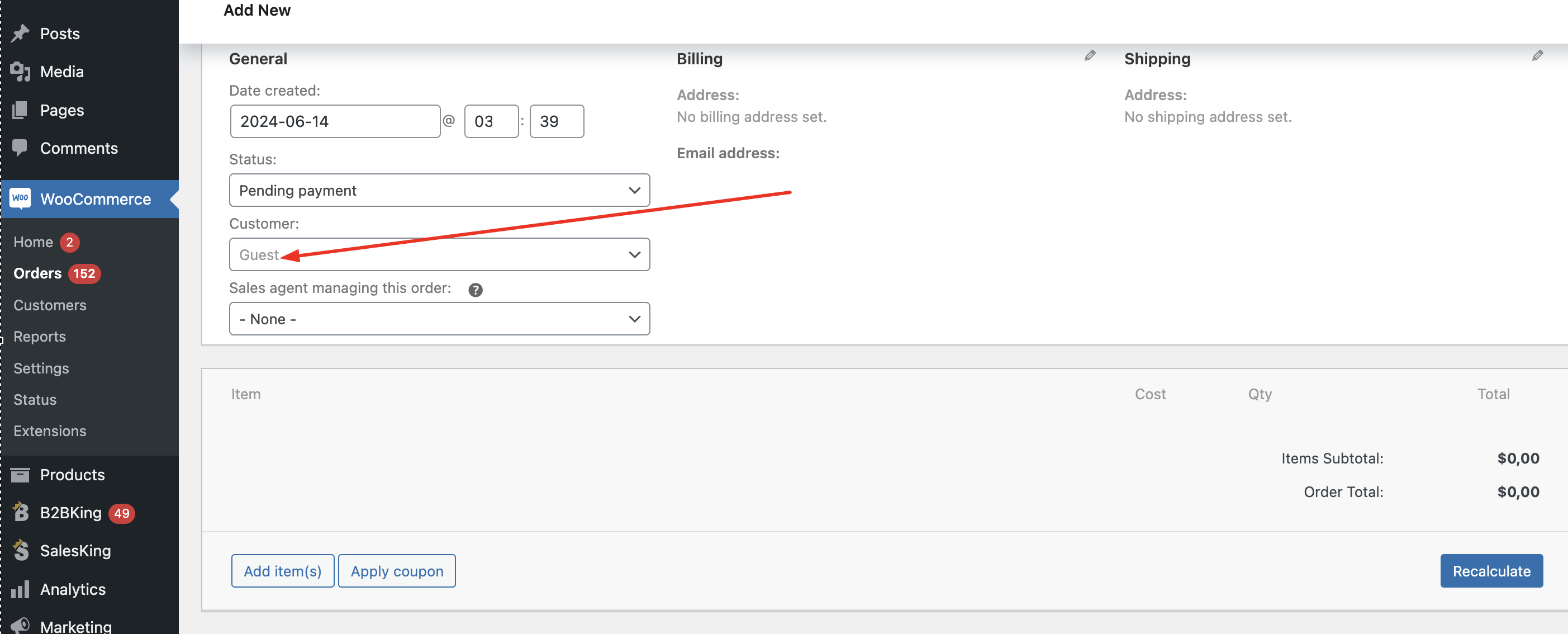This screenshot has width=1568, height=634.
Task: Open sales agent help tooltip icon
Action: [476, 290]
